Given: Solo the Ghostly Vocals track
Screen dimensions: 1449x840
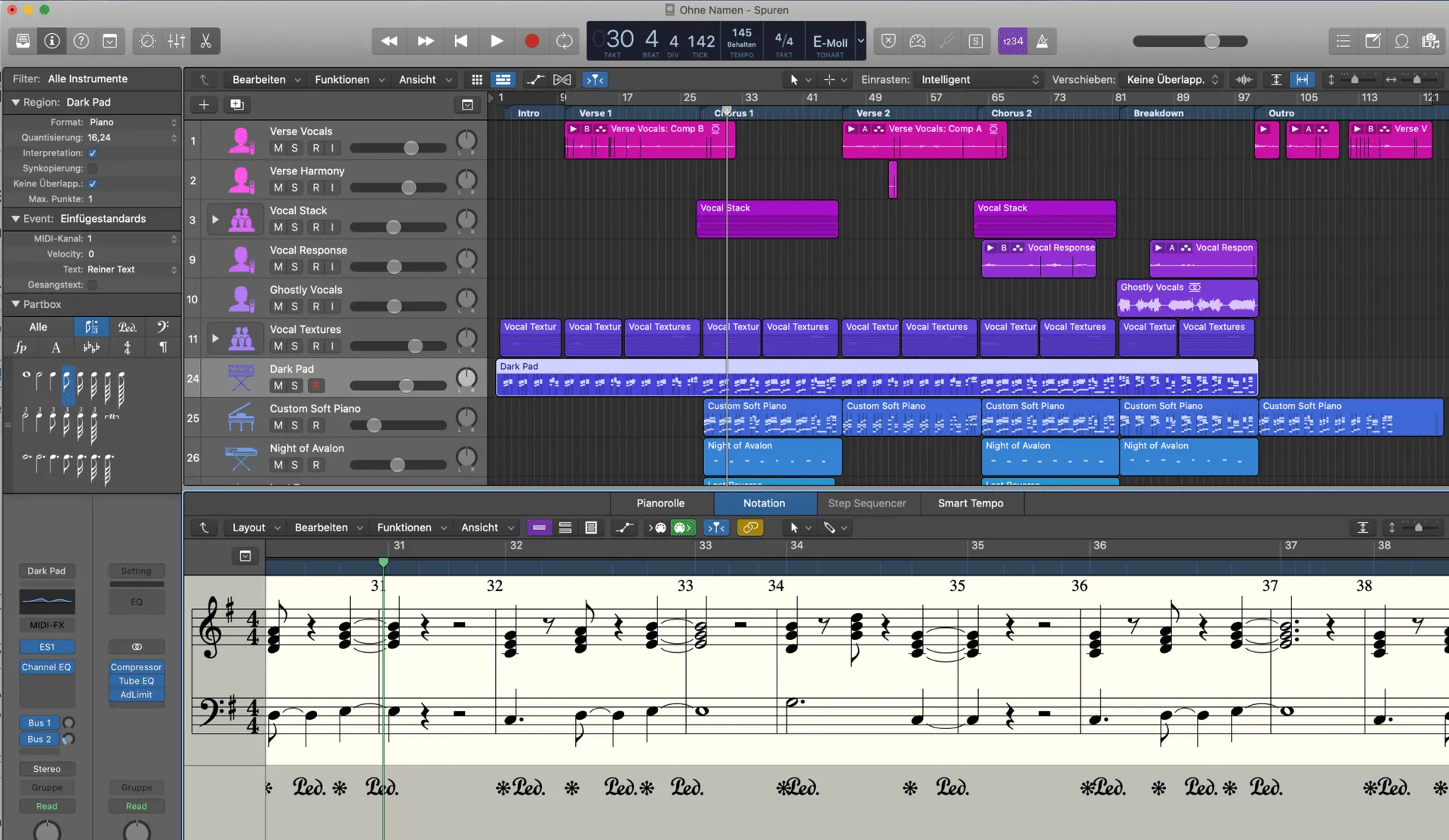Looking at the screenshot, I should click(x=294, y=306).
